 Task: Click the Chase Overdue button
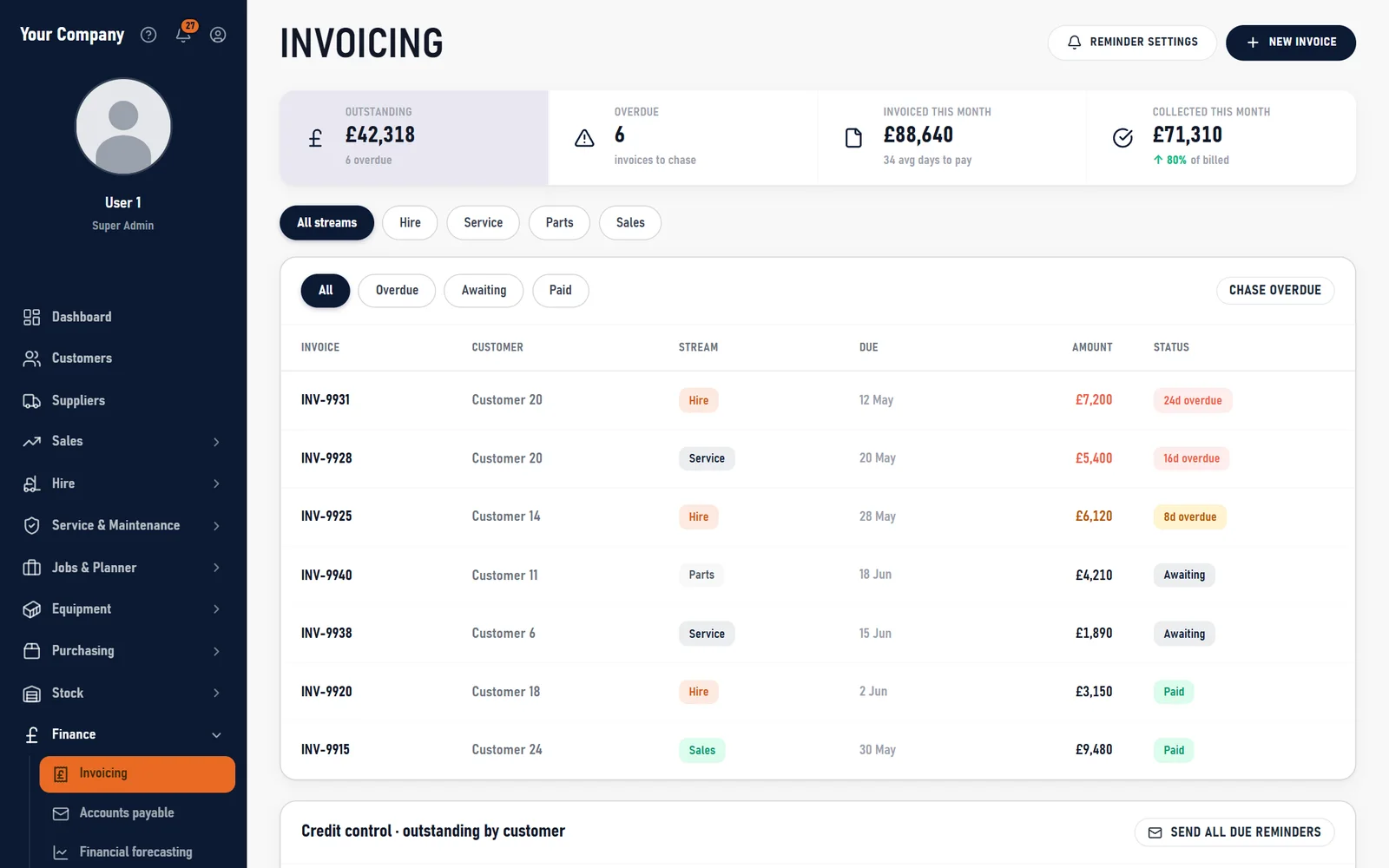coord(1275,291)
